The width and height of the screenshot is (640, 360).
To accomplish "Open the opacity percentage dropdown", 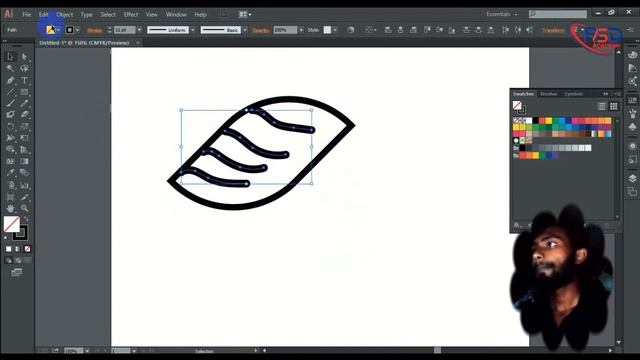I will point(301,30).
